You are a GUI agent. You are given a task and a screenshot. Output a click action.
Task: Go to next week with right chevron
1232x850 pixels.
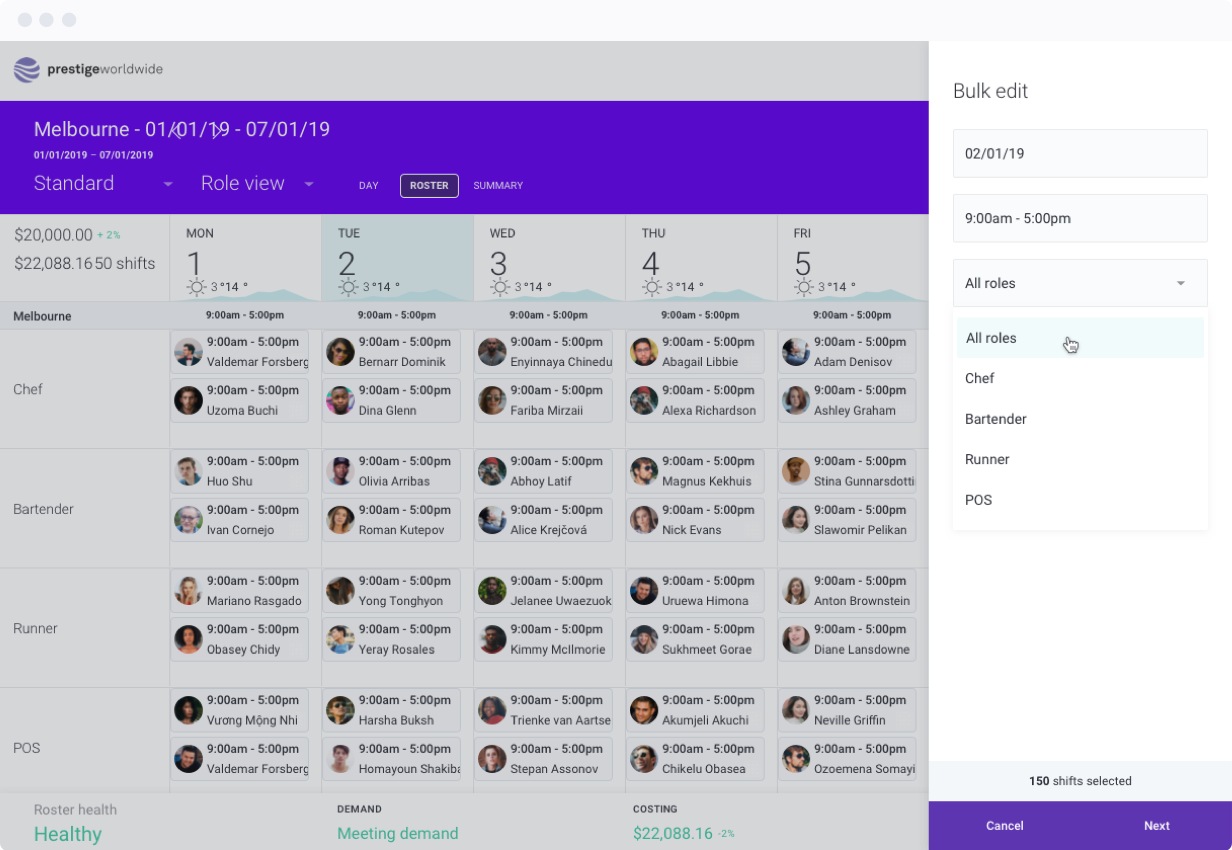click(x=217, y=130)
